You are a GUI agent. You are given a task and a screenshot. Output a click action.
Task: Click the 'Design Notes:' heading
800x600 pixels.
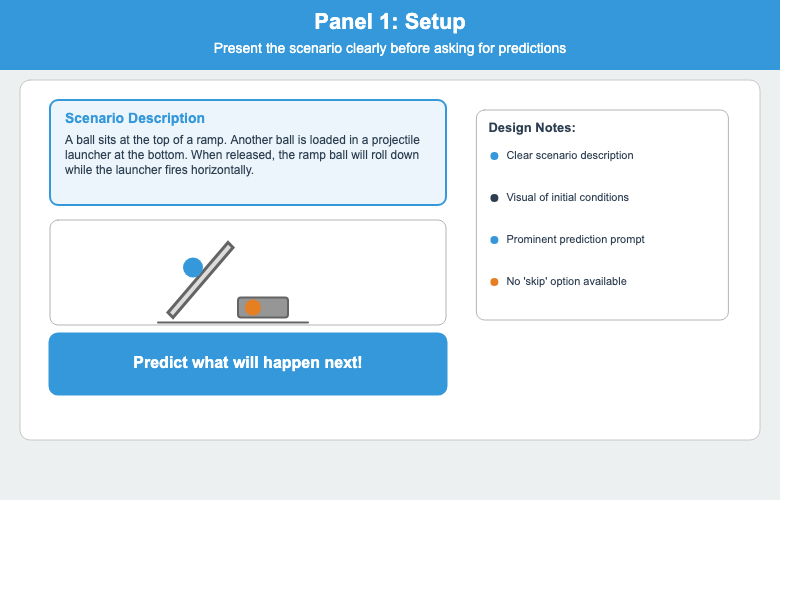(x=532, y=128)
